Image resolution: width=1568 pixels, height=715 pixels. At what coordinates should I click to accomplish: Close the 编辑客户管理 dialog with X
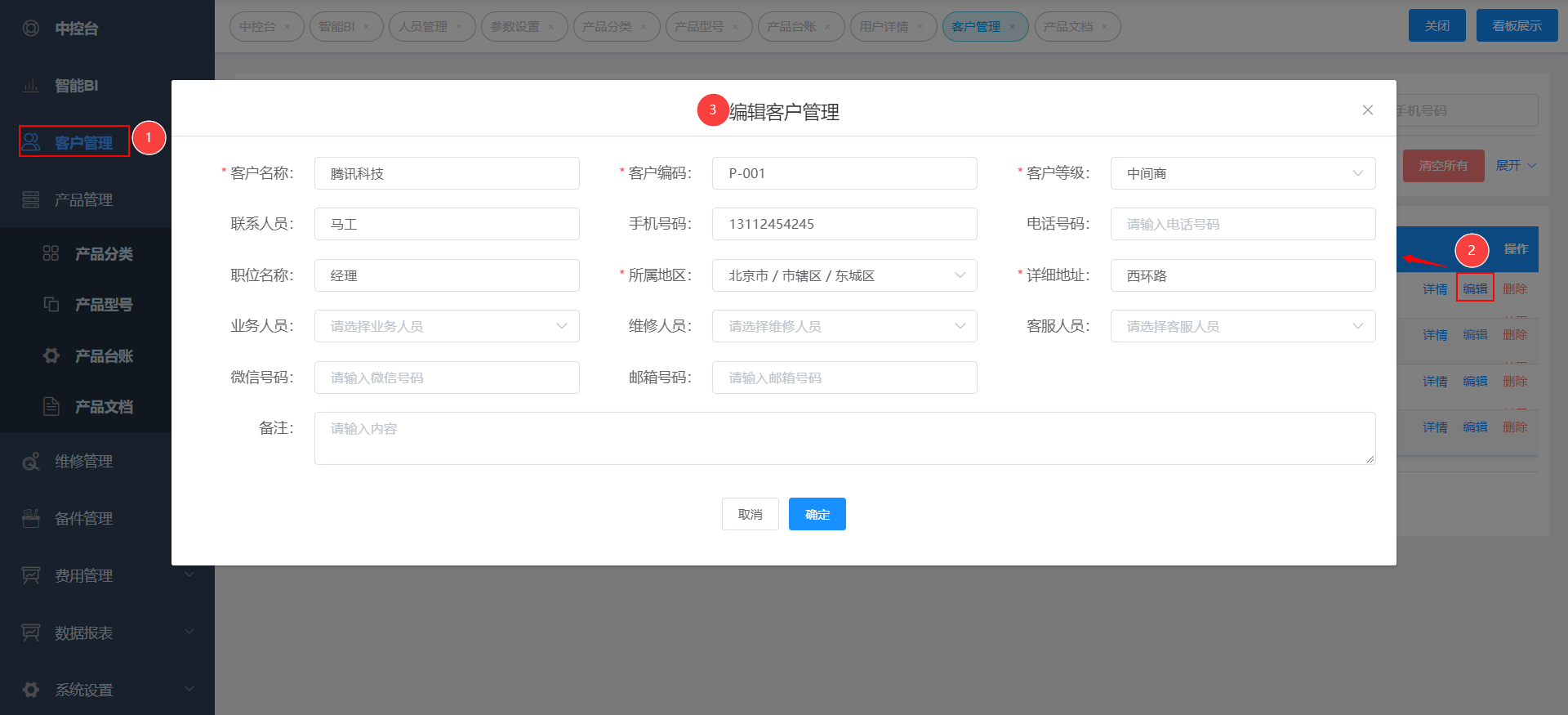tap(1367, 110)
